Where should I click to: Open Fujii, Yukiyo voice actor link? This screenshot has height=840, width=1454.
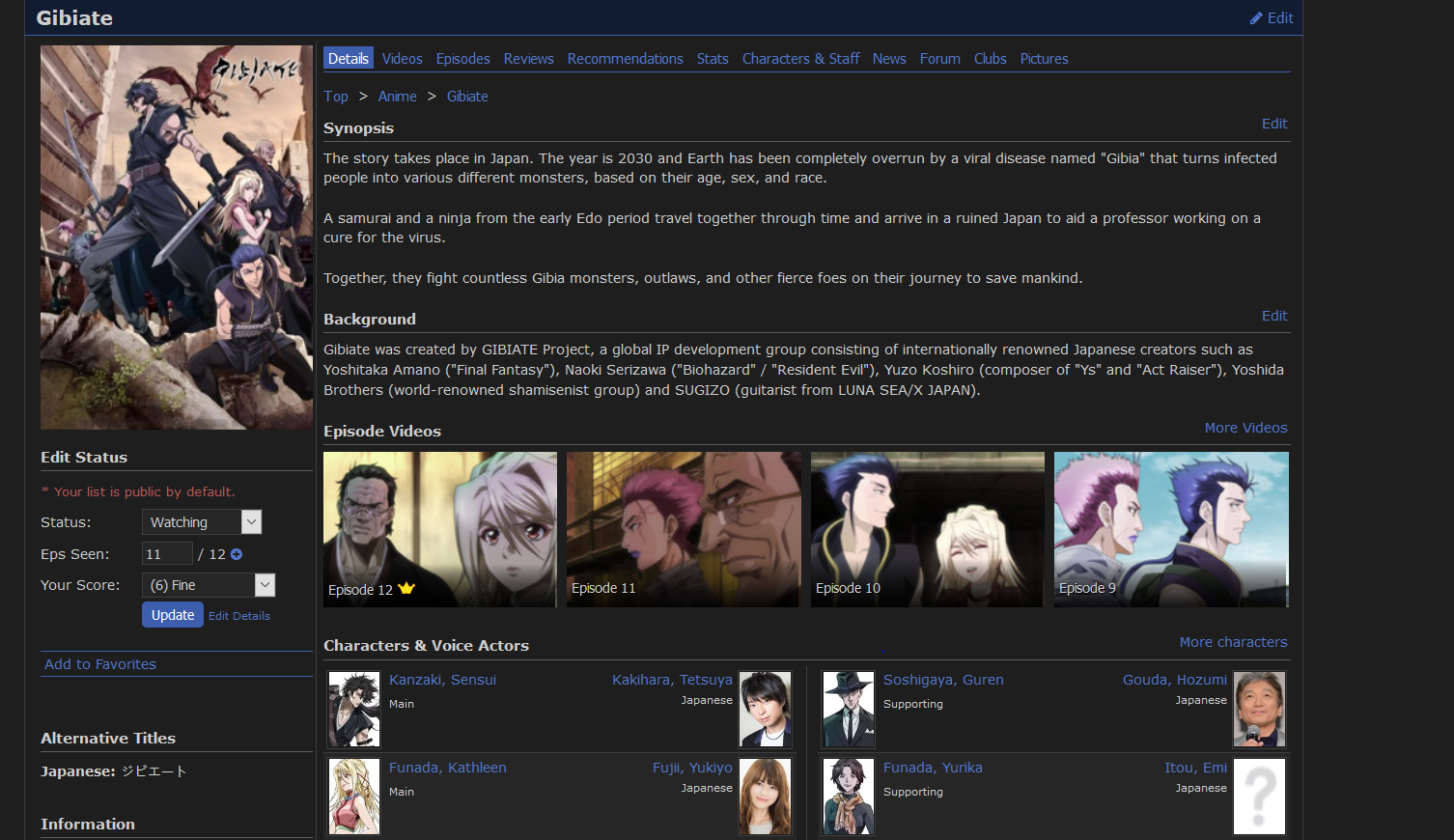[x=692, y=768]
